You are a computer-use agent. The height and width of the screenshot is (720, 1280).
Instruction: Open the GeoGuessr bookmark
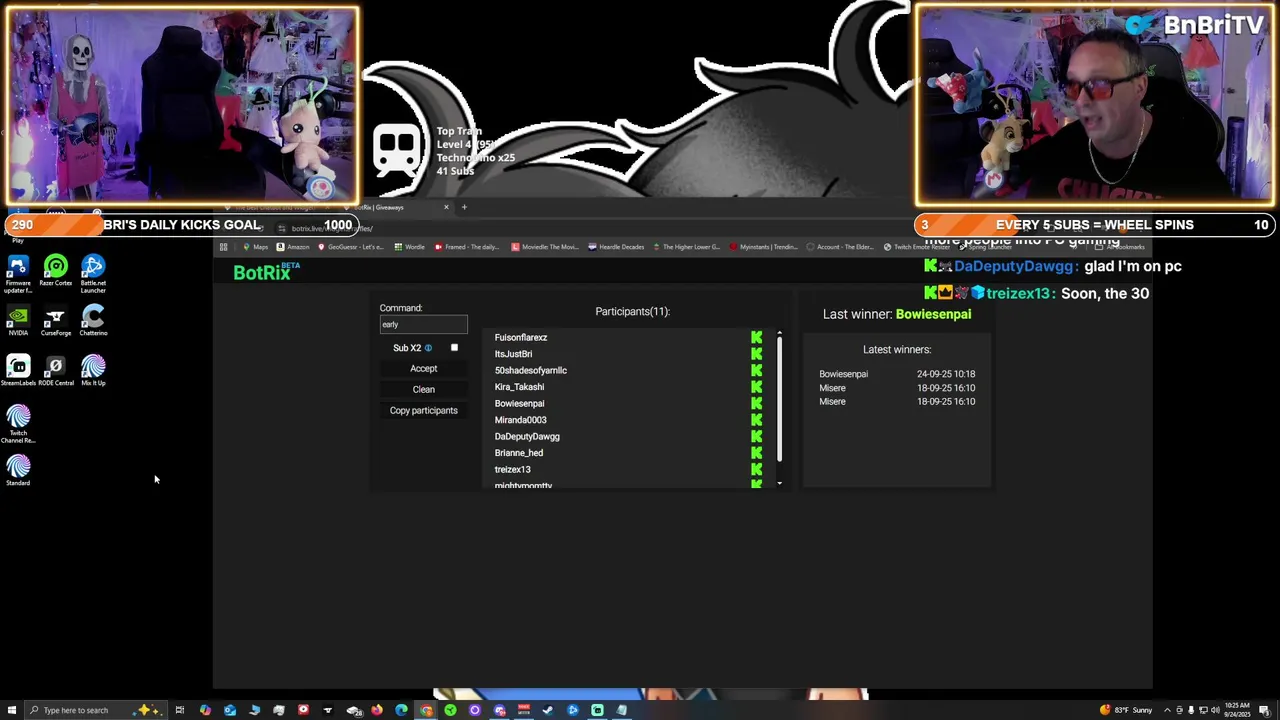click(x=351, y=247)
